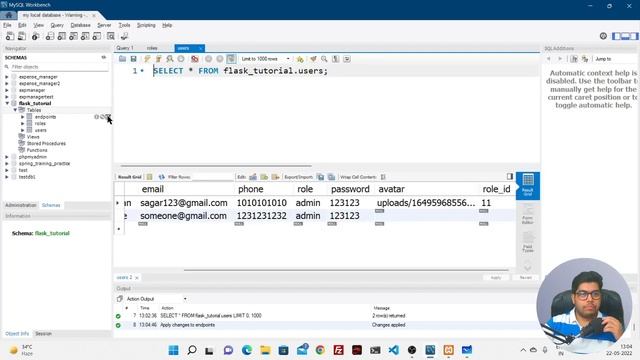The image size is (640, 360).
Task: Open the Field Types view
Action: pos(528,243)
